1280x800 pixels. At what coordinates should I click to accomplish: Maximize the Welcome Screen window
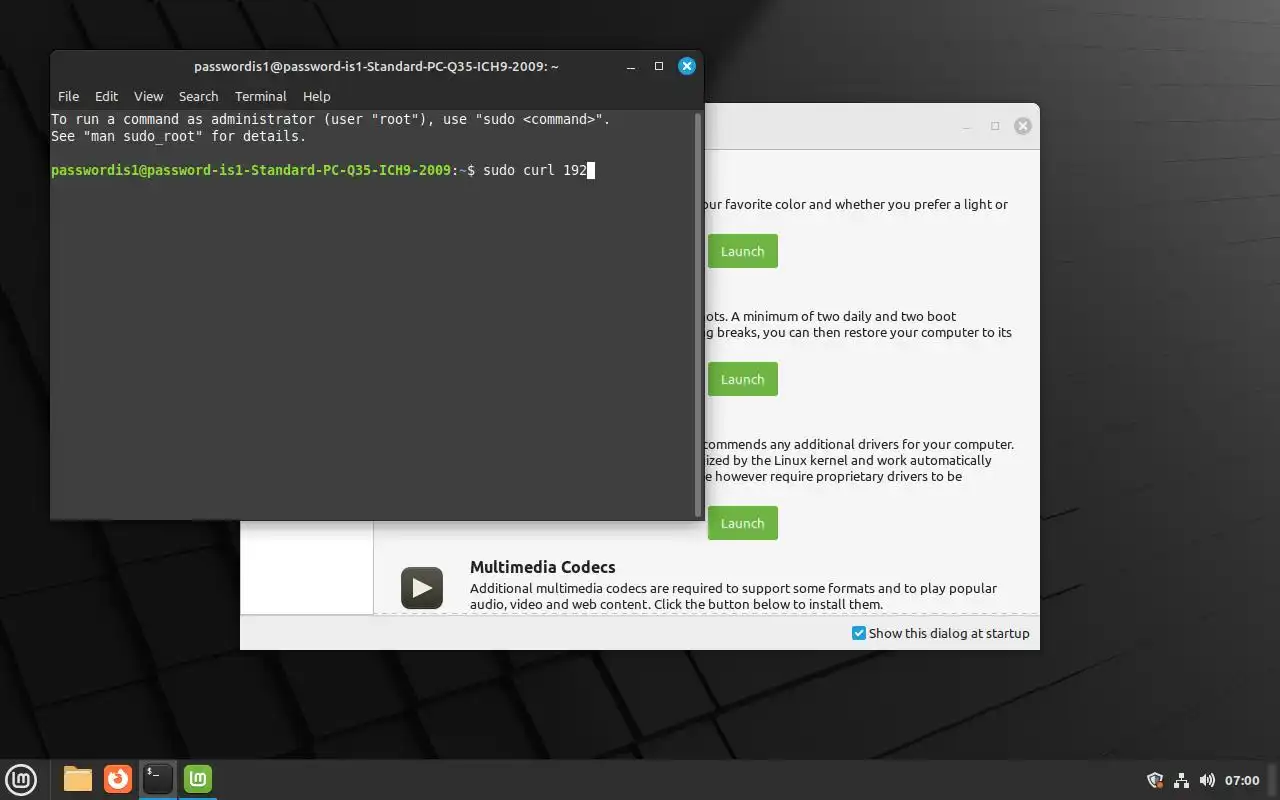click(995, 126)
